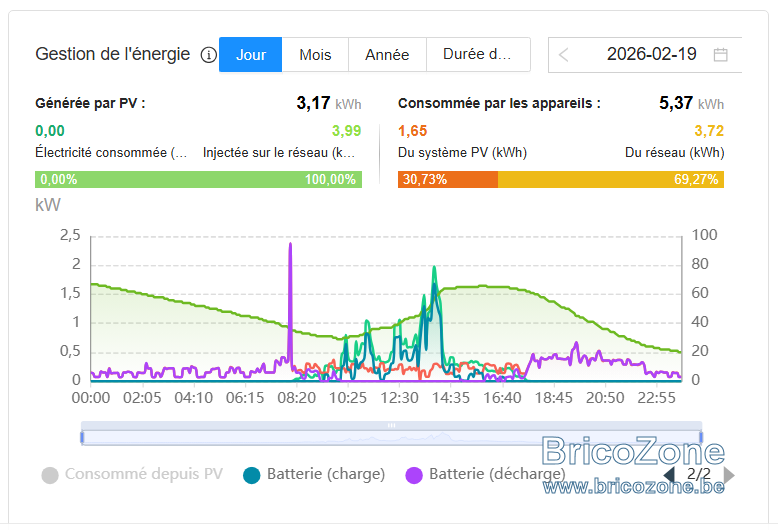
Task: Toggle Batterie (décharge) legend series
Action: [485, 474]
